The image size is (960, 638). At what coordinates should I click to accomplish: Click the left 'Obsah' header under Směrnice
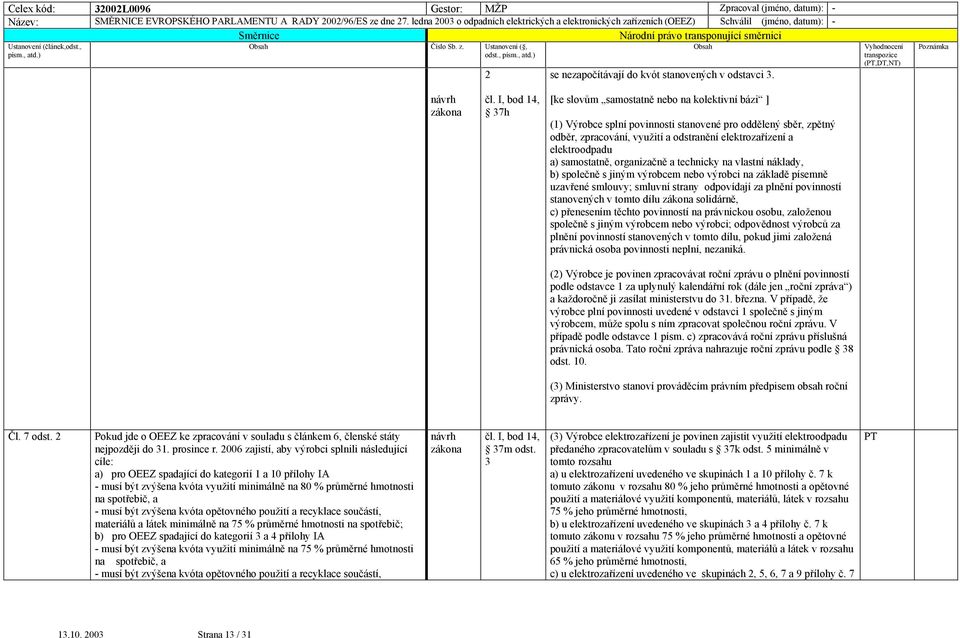pos(258,47)
